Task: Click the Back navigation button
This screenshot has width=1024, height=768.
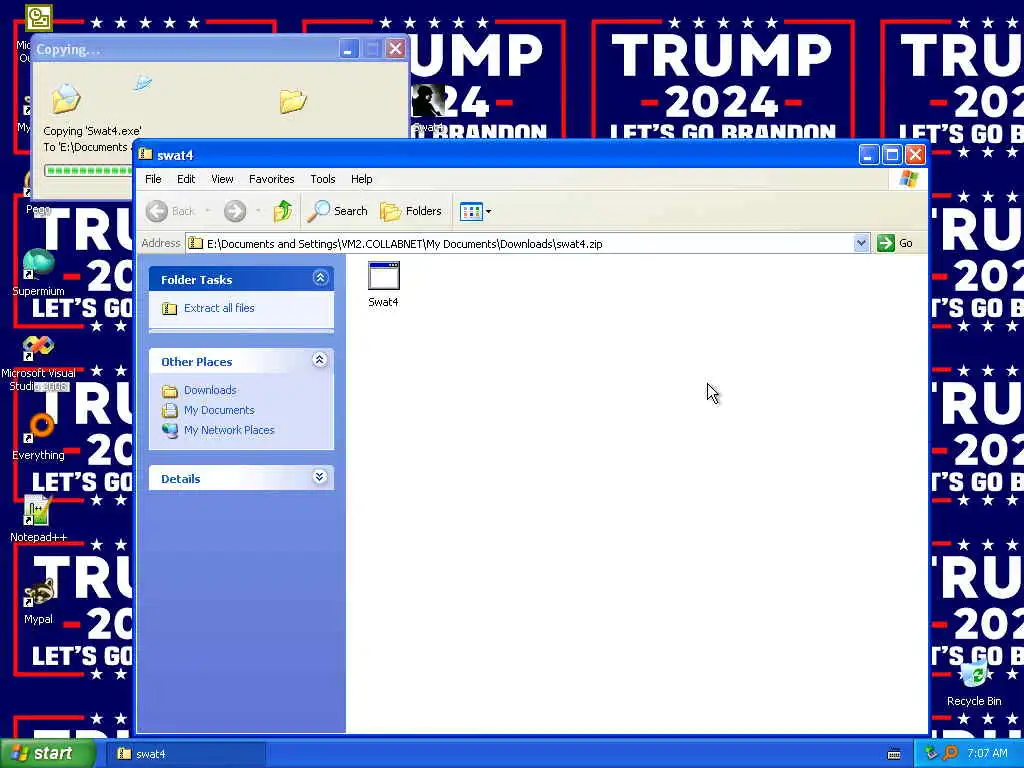Action: click(x=170, y=211)
